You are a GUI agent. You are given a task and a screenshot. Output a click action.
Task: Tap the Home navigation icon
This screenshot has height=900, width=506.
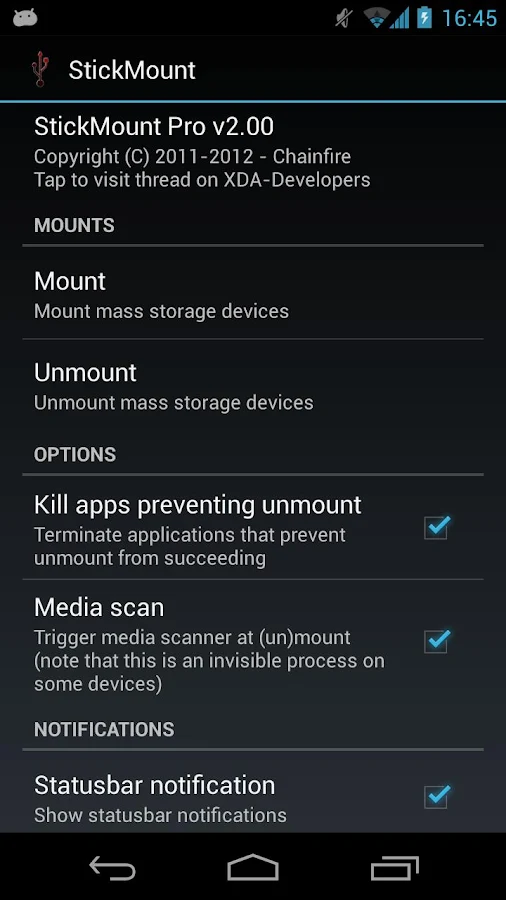tap(253, 867)
